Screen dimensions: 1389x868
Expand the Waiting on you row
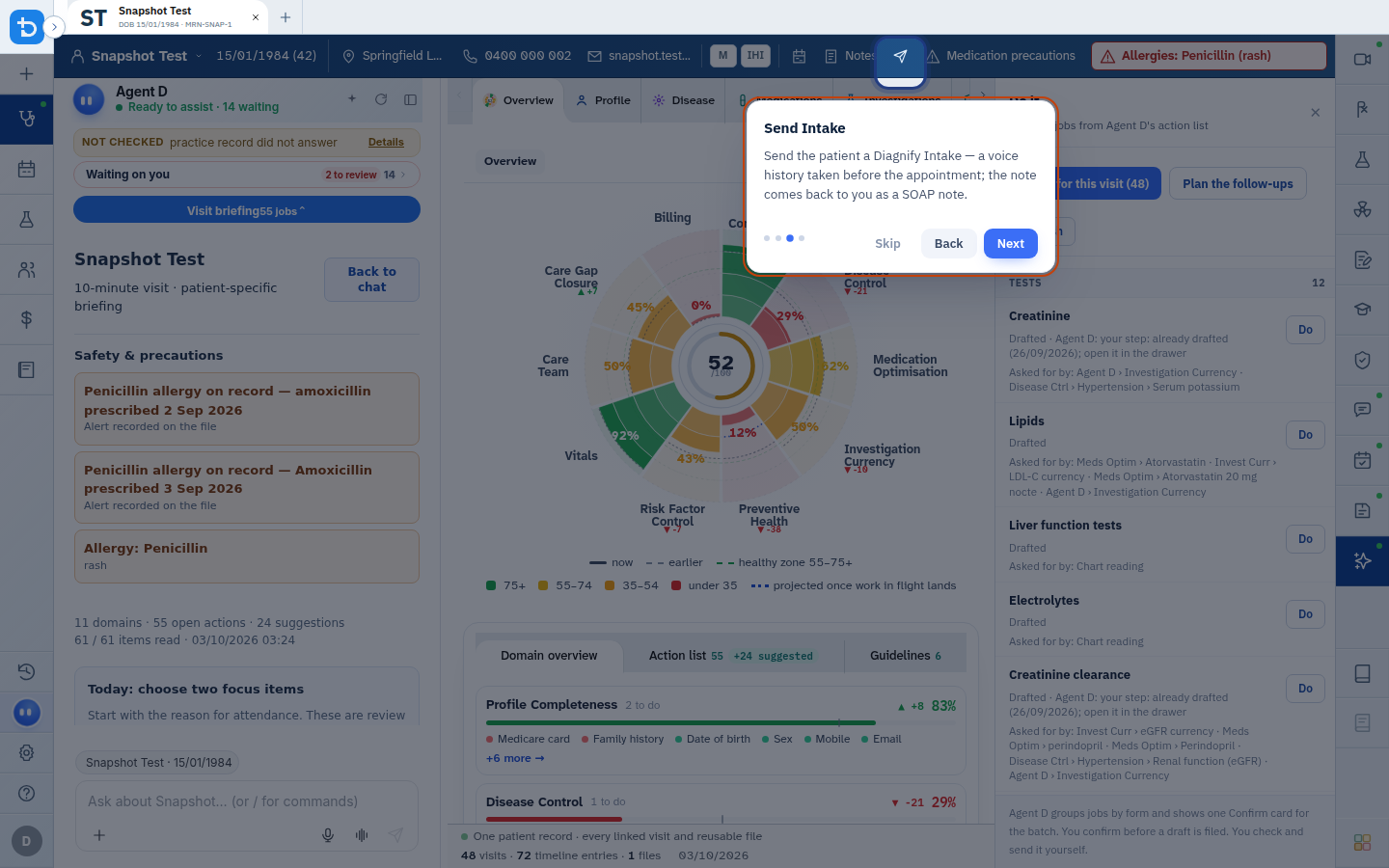pyautogui.click(x=247, y=175)
